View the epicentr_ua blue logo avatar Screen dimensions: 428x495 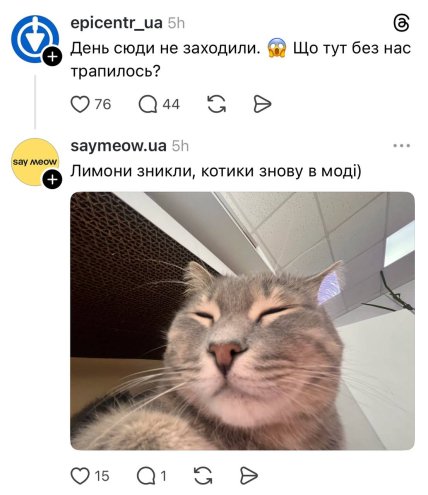click(35, 39)
